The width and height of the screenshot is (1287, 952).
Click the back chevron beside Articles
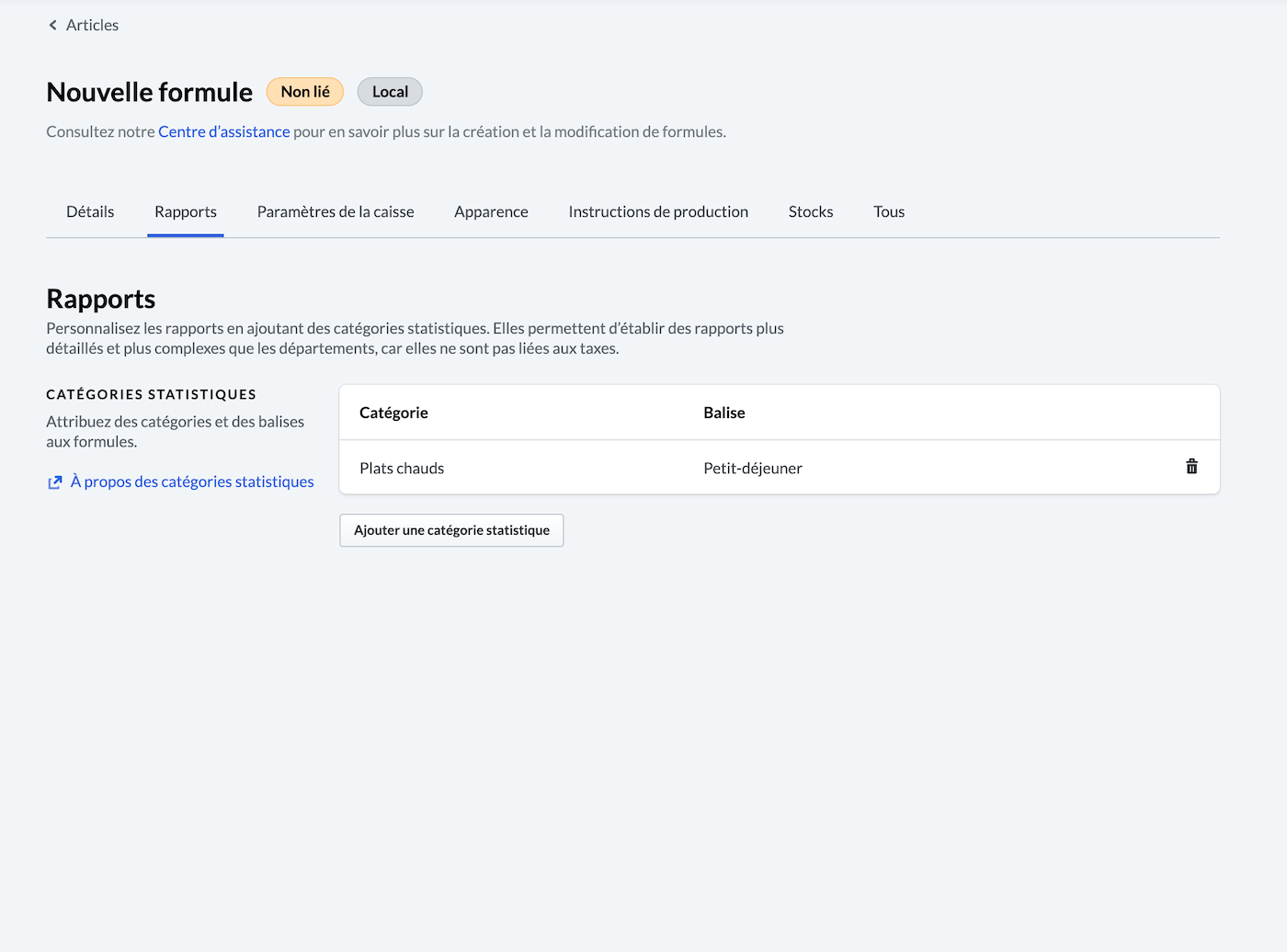(52, 26)
